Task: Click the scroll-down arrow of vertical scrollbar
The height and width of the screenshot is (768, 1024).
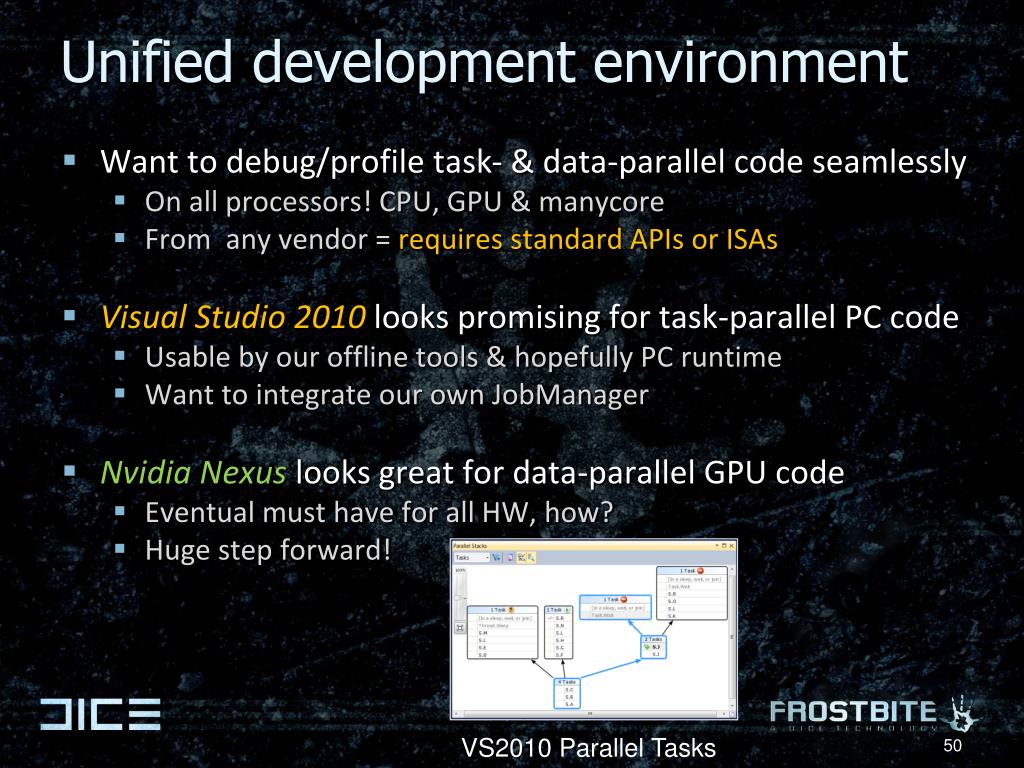Action: tap(732, 705)
